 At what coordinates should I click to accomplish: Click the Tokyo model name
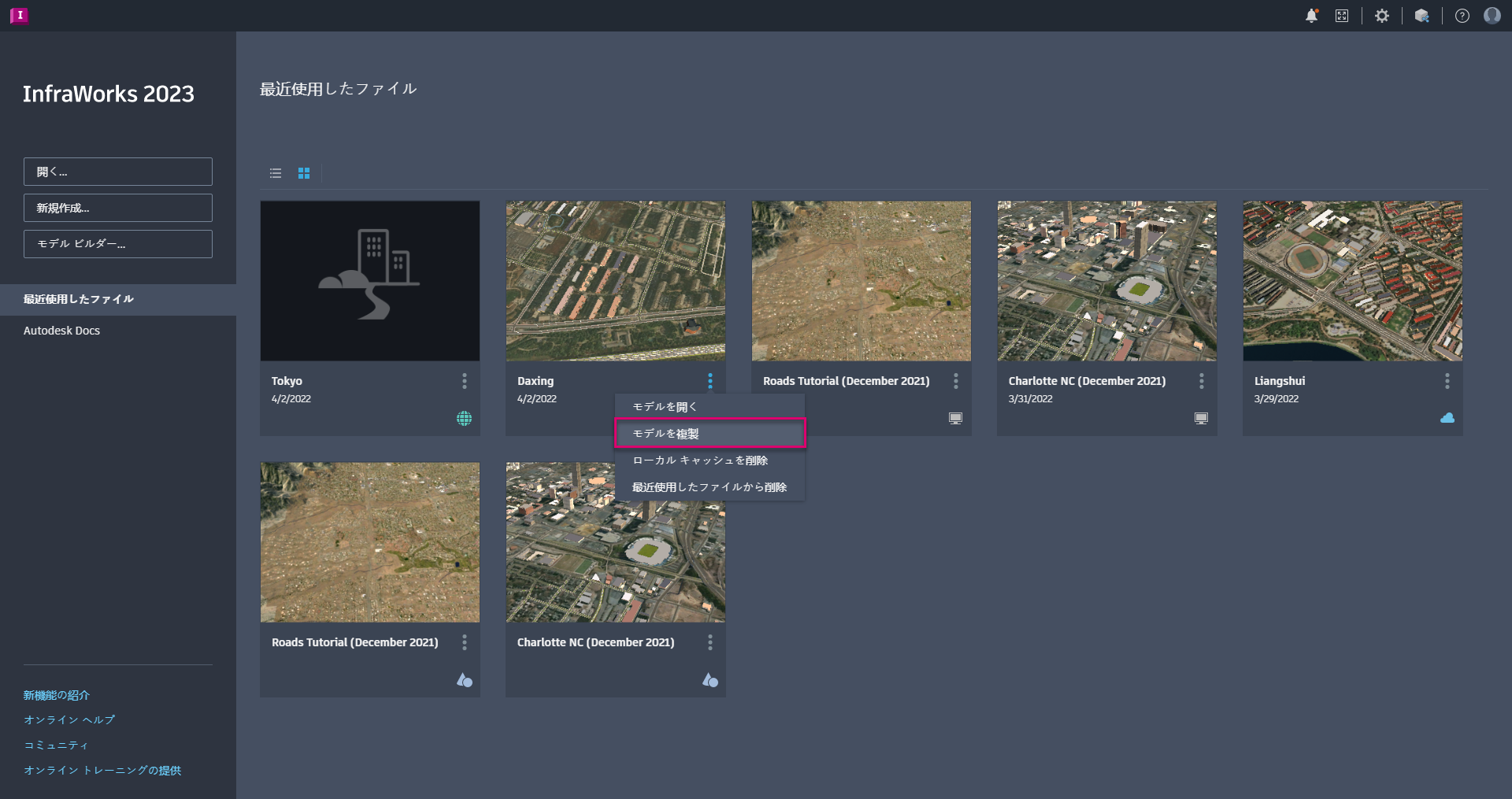point(287,381)
